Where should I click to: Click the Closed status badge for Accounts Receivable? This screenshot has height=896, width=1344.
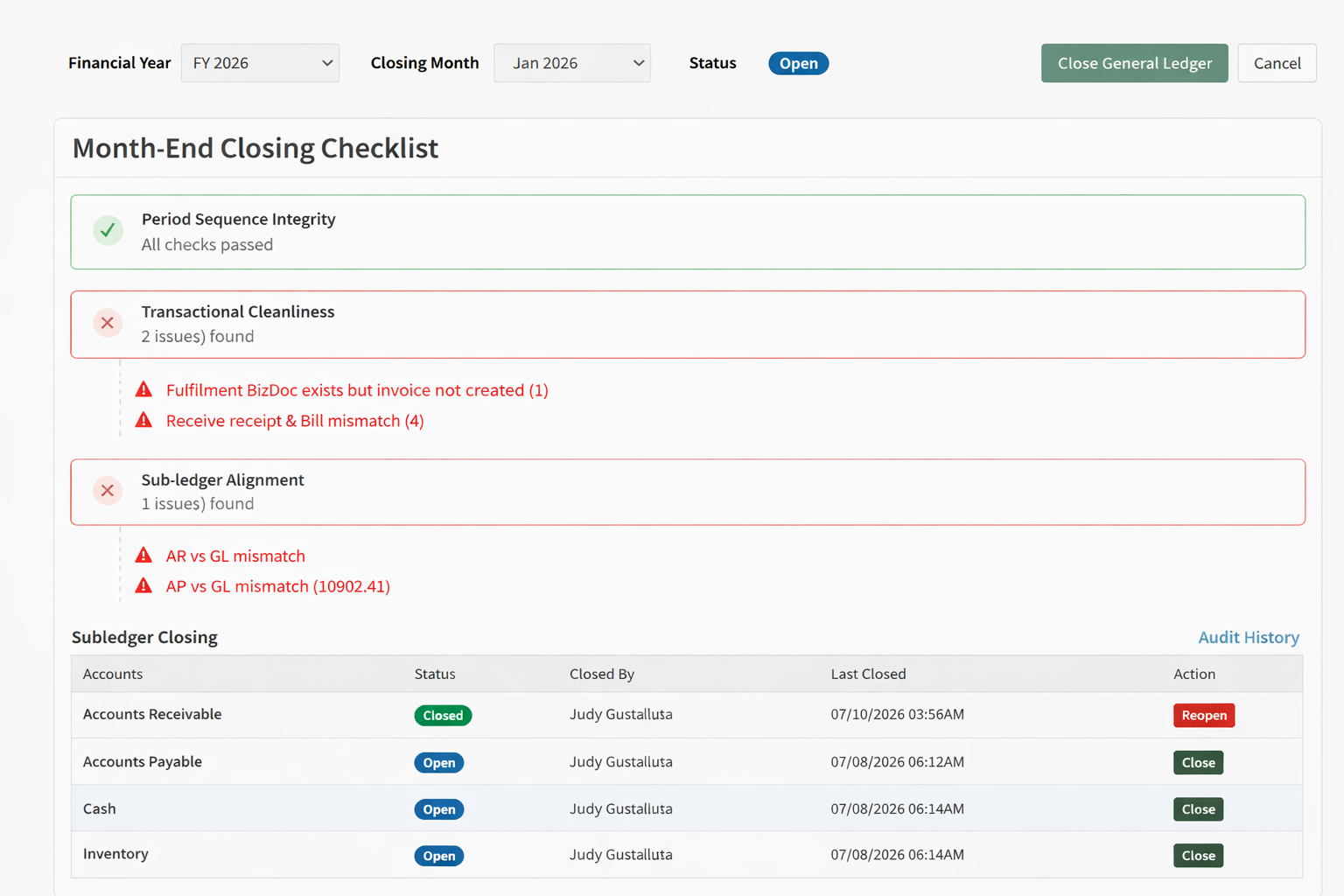(x=443, y=716)
